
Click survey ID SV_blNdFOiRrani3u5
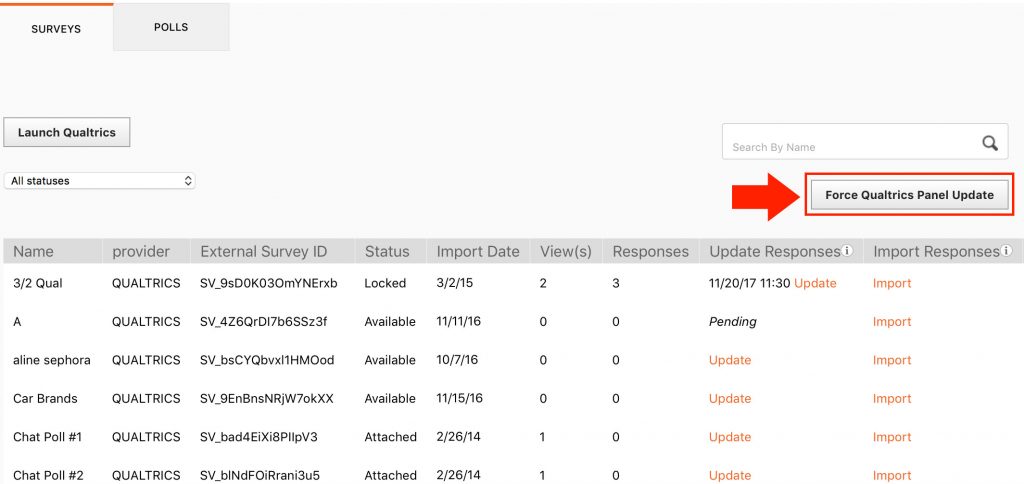click(260, 476)
